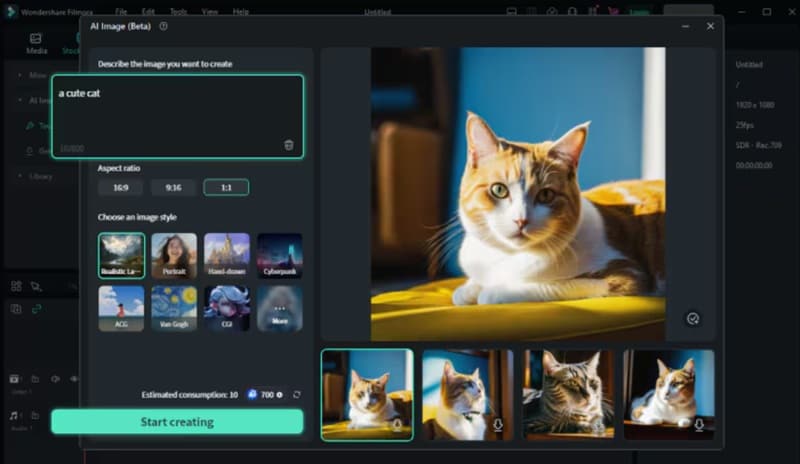Screen dimensions: 800x464
Task: Close the AI Image (Beta) dialog
Action: [x=710, y=26]
